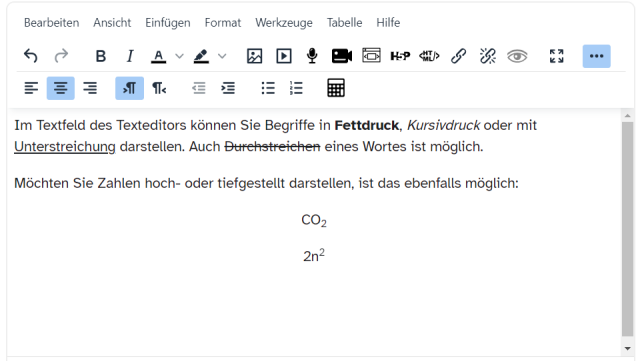Image resolution: width=640 pixels, height=361 pixels.
Task: Enter fullscreen mode with the expand icon
Action: coord(556,56)
